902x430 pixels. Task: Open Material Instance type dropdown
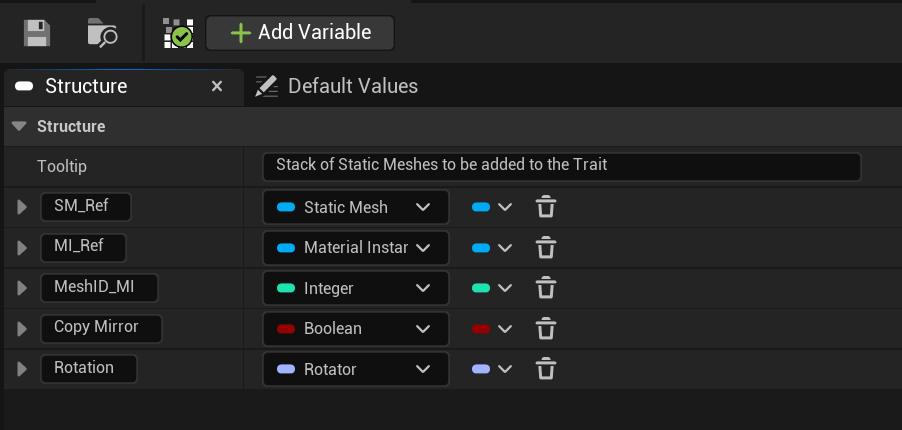(x=356, y=248)
